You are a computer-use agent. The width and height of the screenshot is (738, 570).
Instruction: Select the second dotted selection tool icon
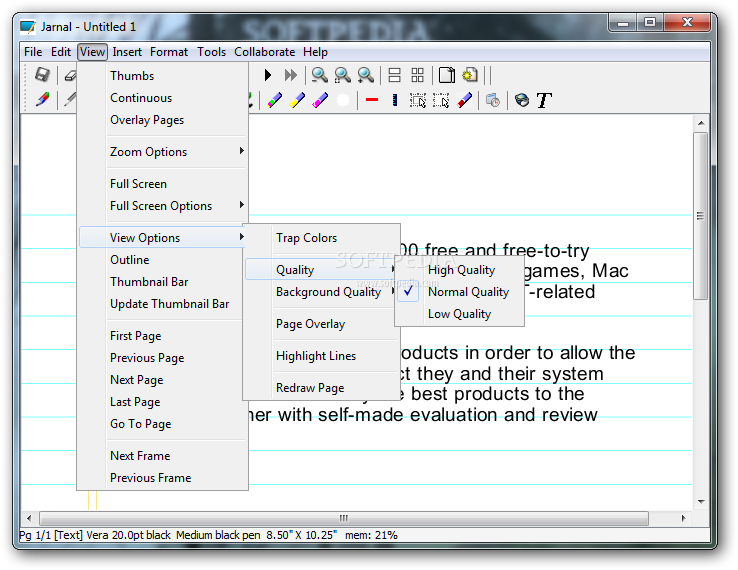[441, 100]
